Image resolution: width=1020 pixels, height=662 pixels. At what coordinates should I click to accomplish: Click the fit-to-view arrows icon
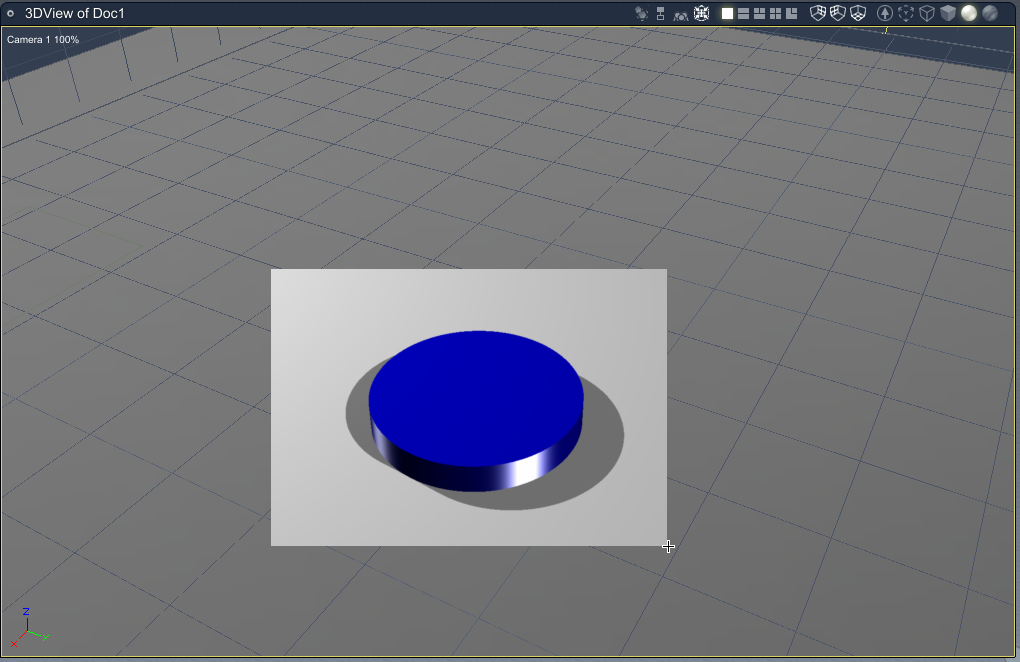point(701,13)
